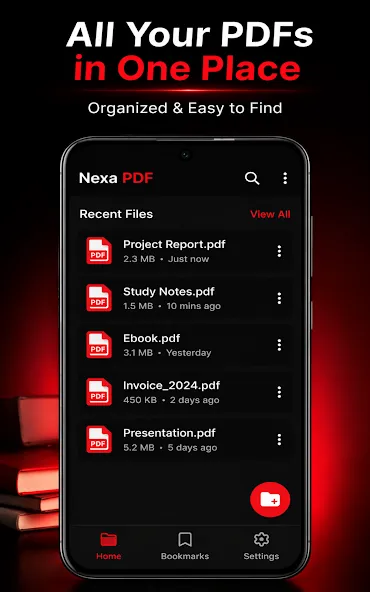Select the '3.1 MB • Yesterday' details
The width and height of the screenshot is (370, 592).
[167, 353]
